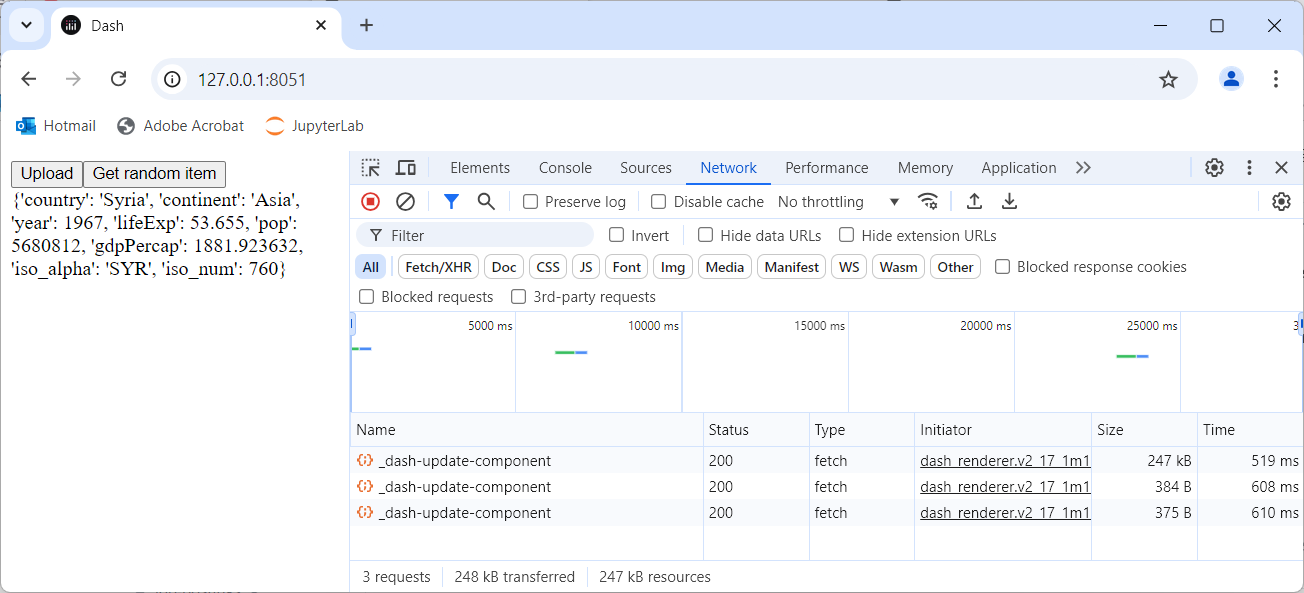Open the tab search dropdown arrow
Screen dimensions: 1304x593
point(25,25)
